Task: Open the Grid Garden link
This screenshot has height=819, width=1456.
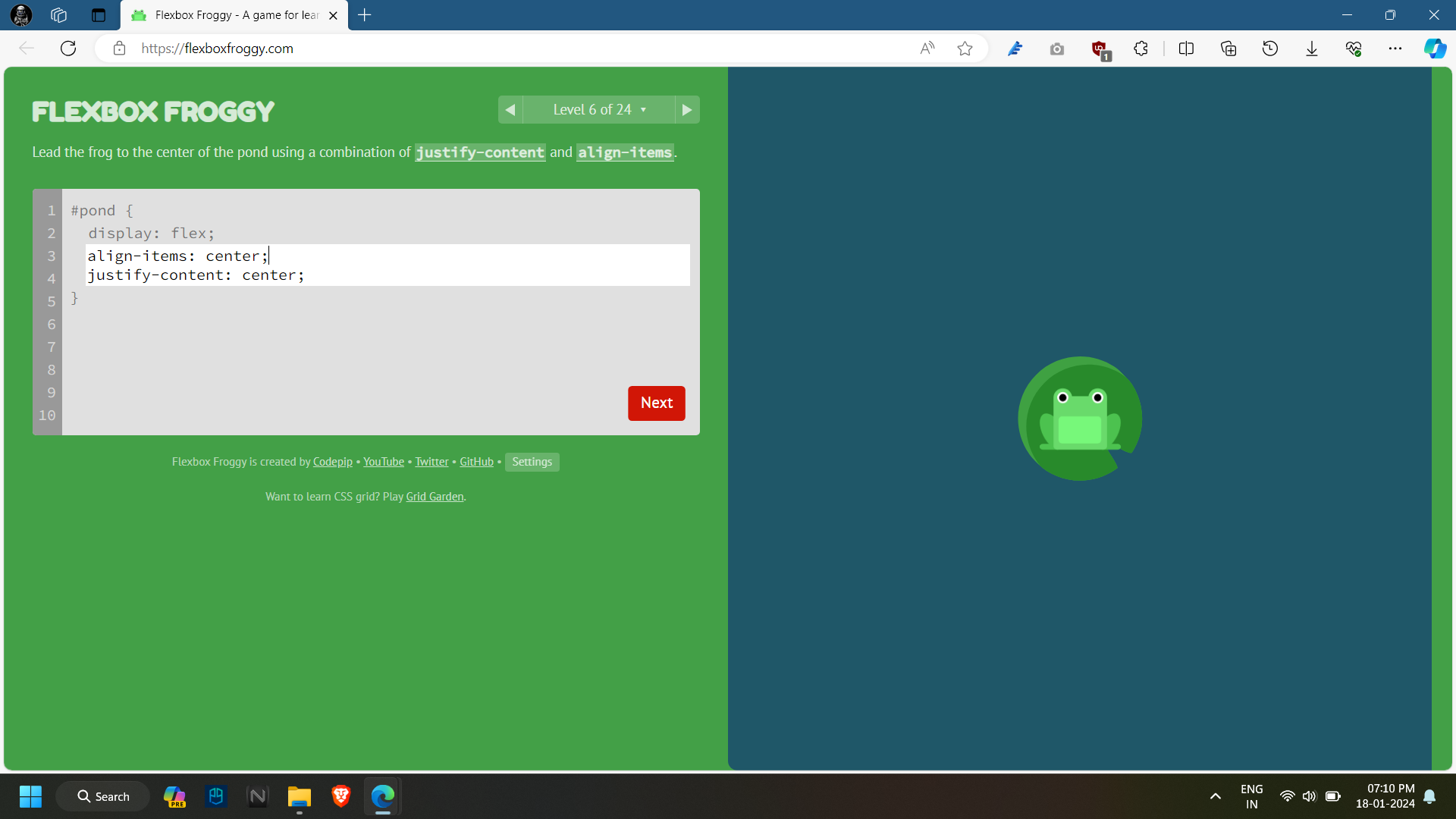Action: [x=435, y=497]
